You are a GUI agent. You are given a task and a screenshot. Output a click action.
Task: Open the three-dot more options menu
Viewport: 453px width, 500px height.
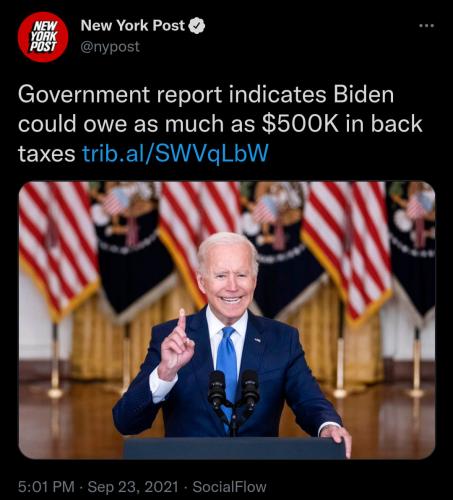[427, 26]
